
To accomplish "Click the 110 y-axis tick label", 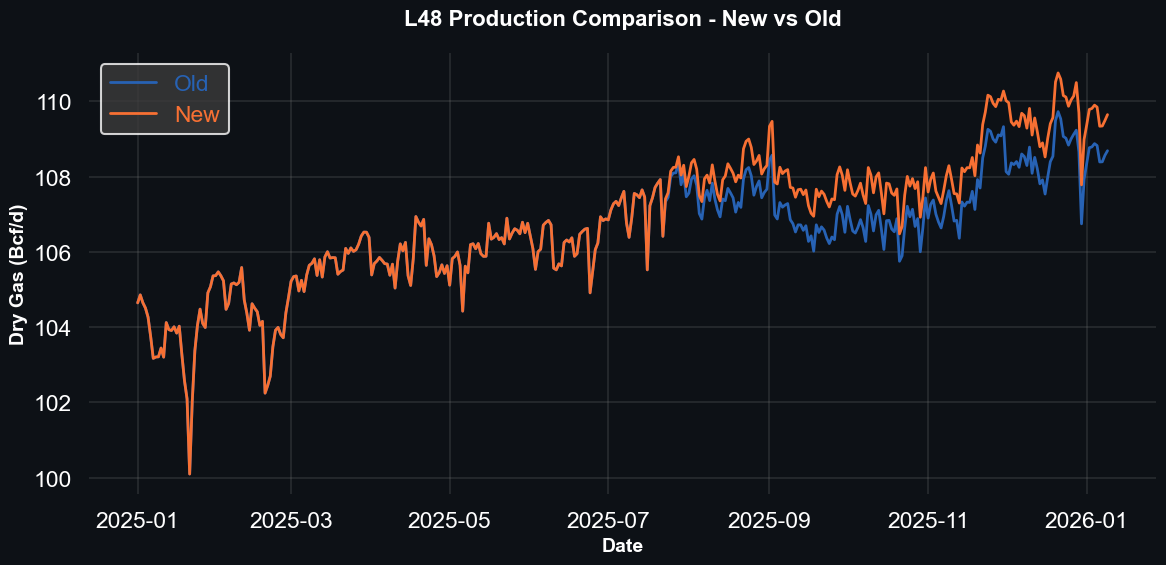I will (53, 102).
